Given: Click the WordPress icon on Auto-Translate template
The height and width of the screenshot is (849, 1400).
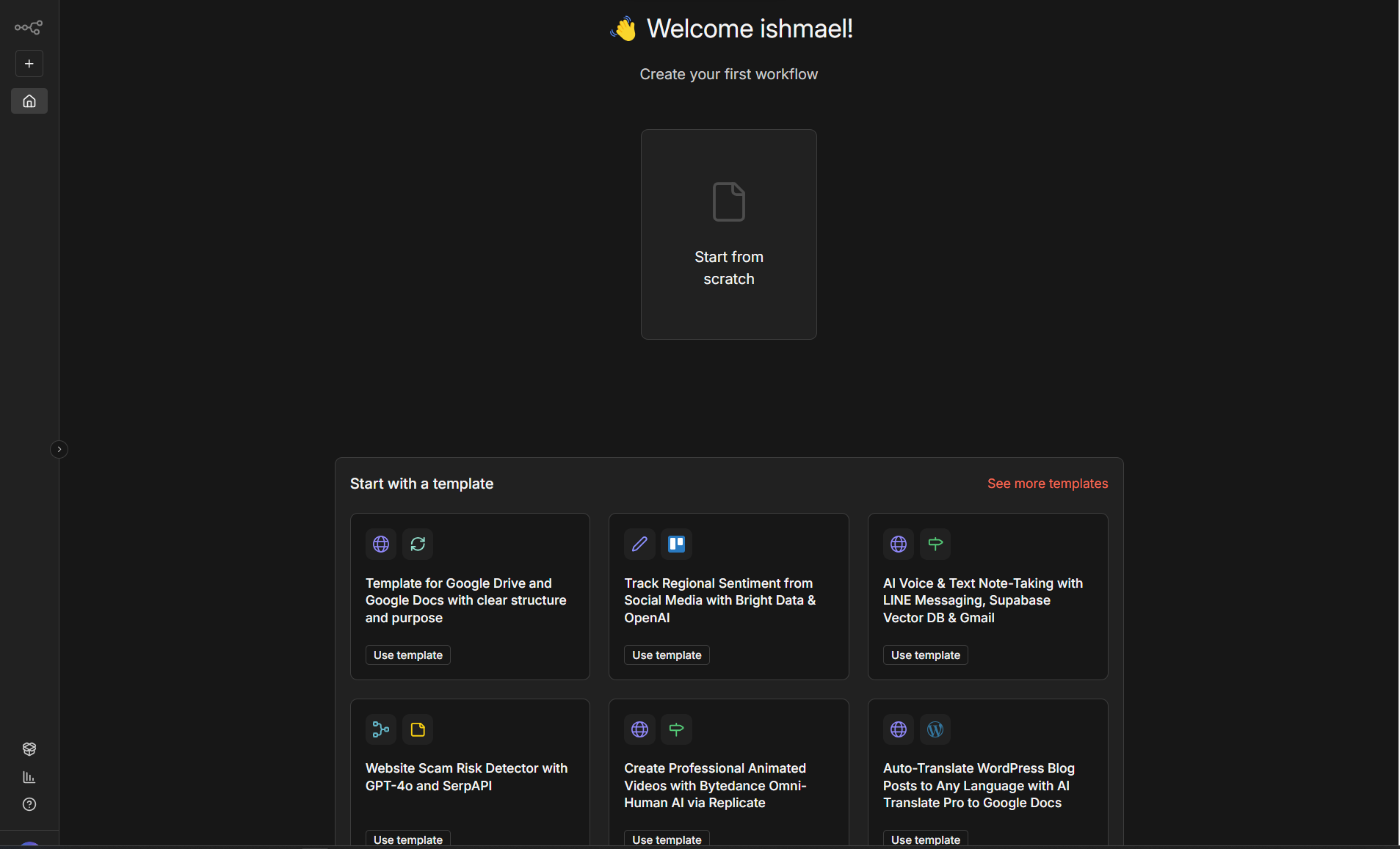Looking at the screenshot, I should coord(935,729).
